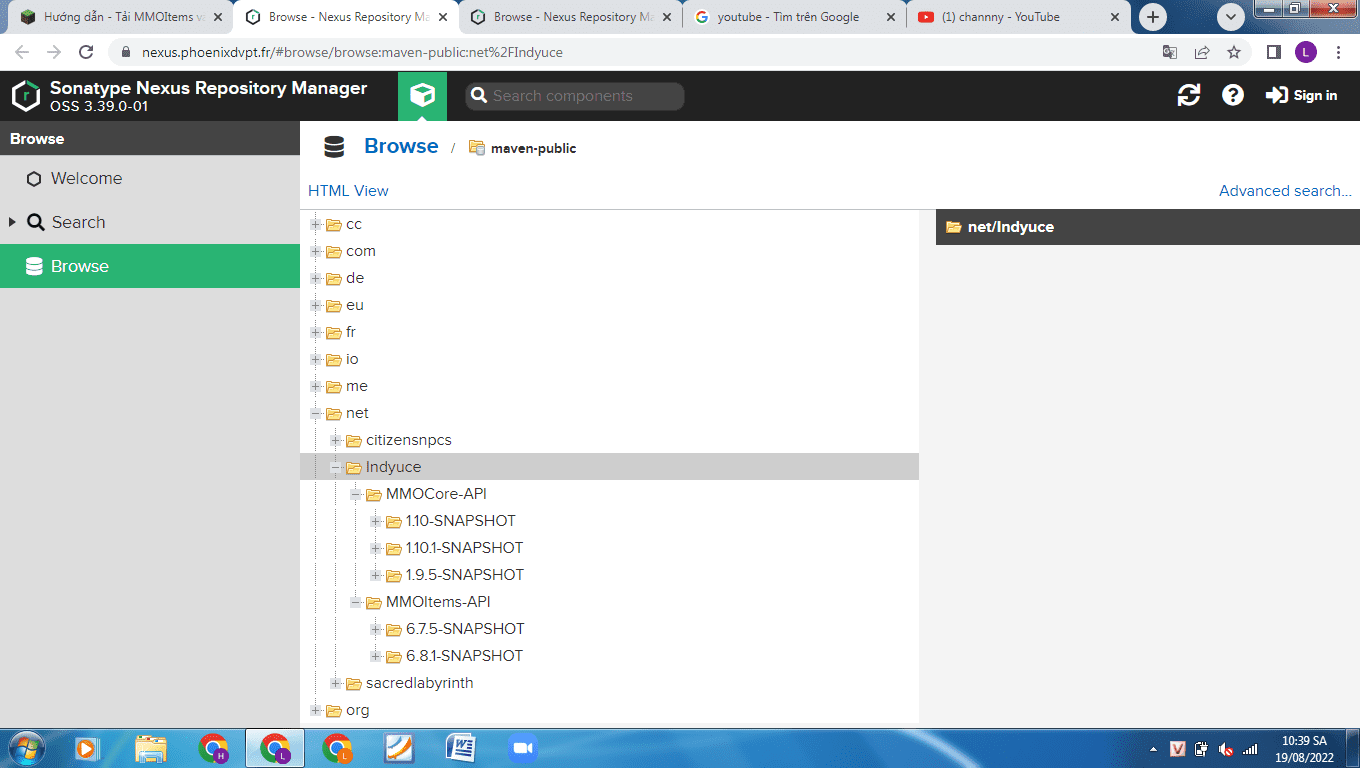This screenshot has width=1360, height=768.
Task: Switch to the channny - YouTube tab
Action: 1019,17
